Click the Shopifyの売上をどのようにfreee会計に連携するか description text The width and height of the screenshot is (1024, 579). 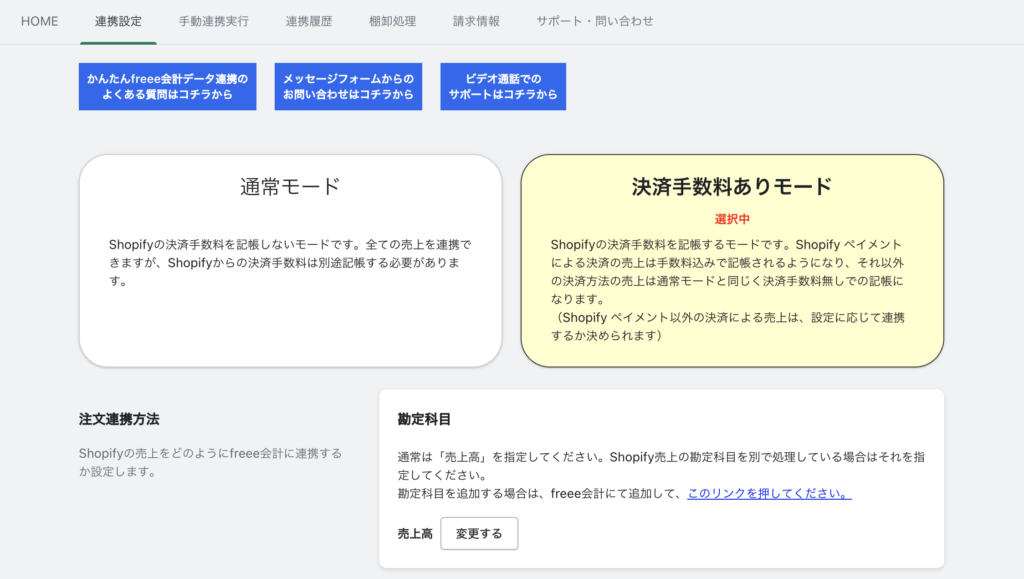click(x=210, y=462)
